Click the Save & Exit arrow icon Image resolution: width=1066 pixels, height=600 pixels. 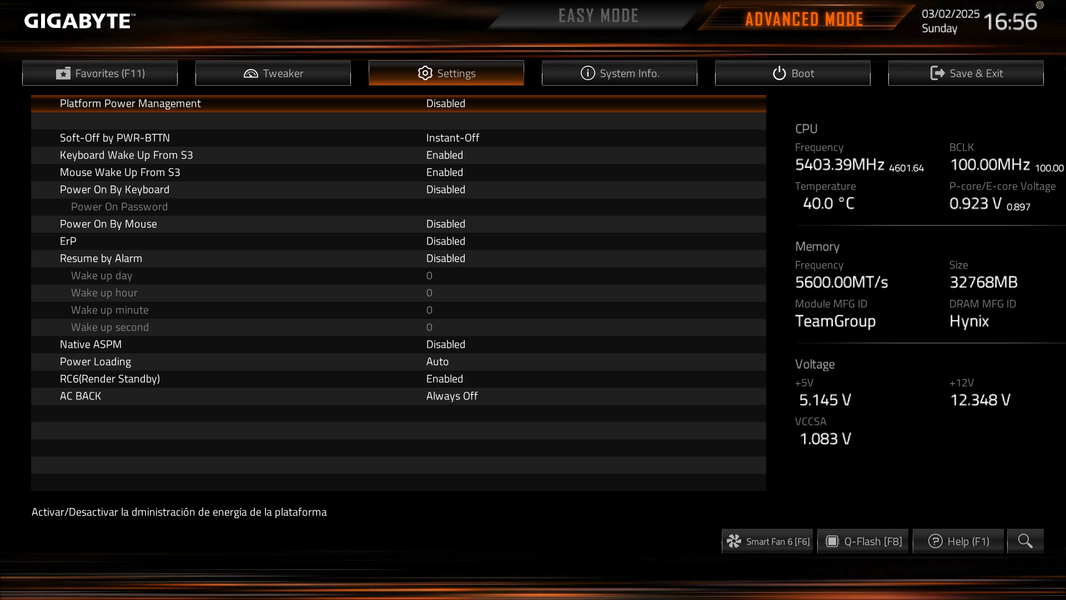click(938, 73)
